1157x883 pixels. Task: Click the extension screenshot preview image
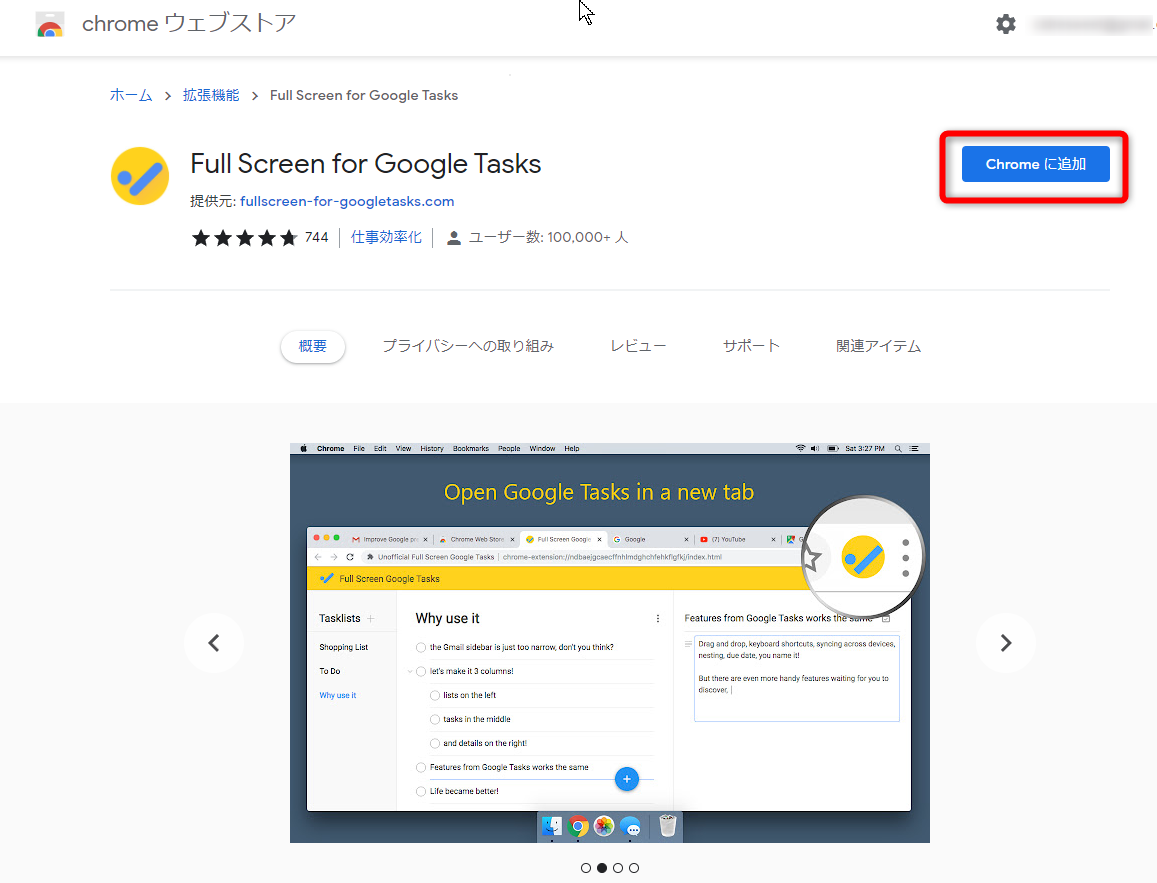pos(609,642)
